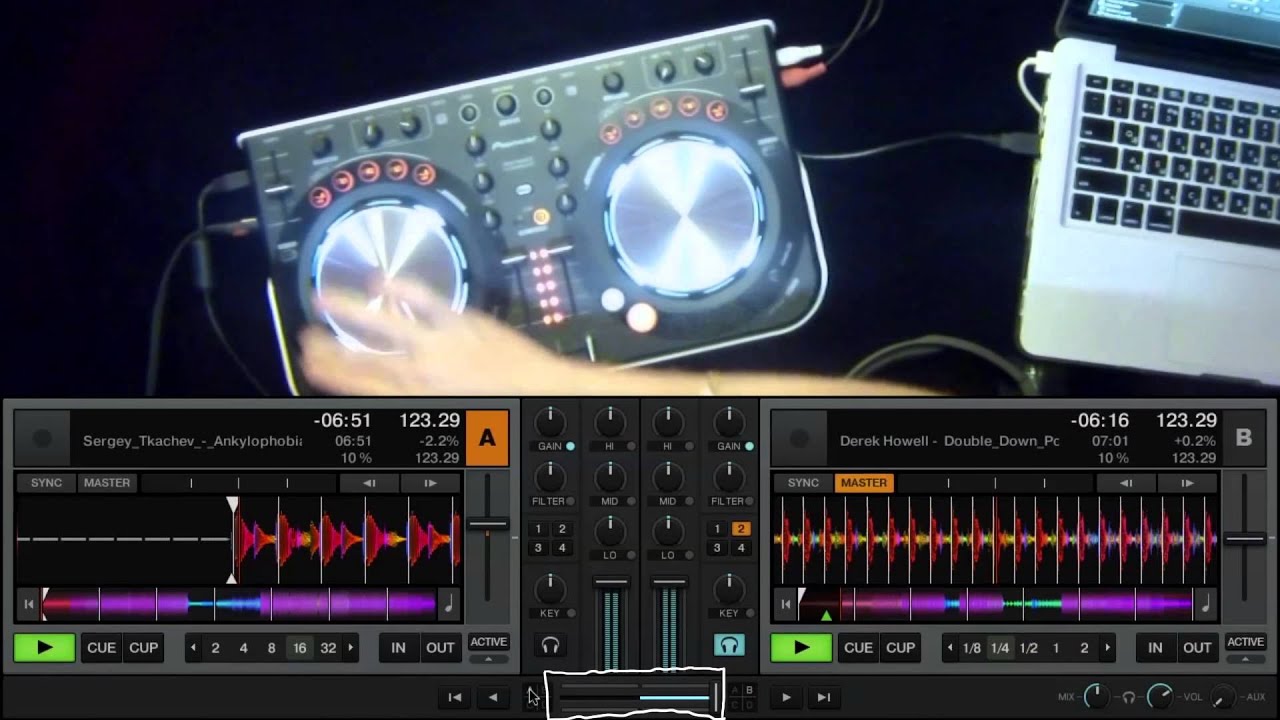This screenshot has width=1280, height=720.
Task: Select loop size 1/4 on deck B
Action: pos(1000,648)
